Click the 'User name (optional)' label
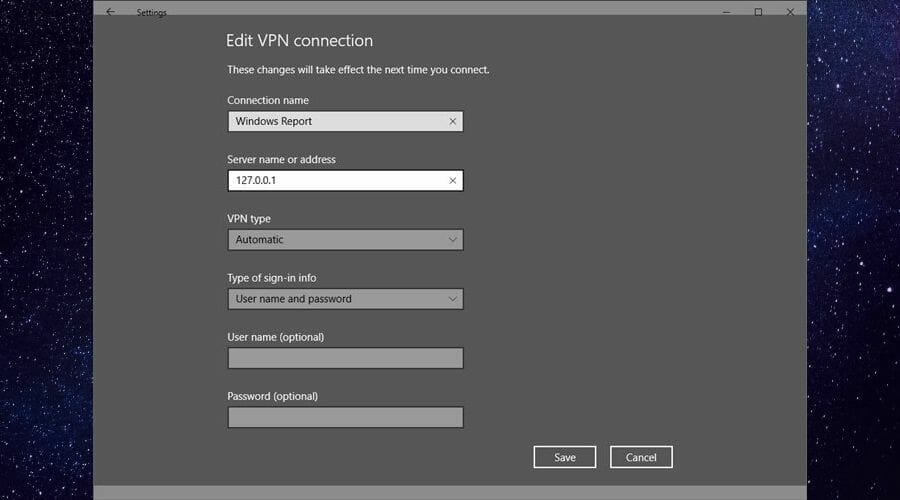 [x=276, y=337]
